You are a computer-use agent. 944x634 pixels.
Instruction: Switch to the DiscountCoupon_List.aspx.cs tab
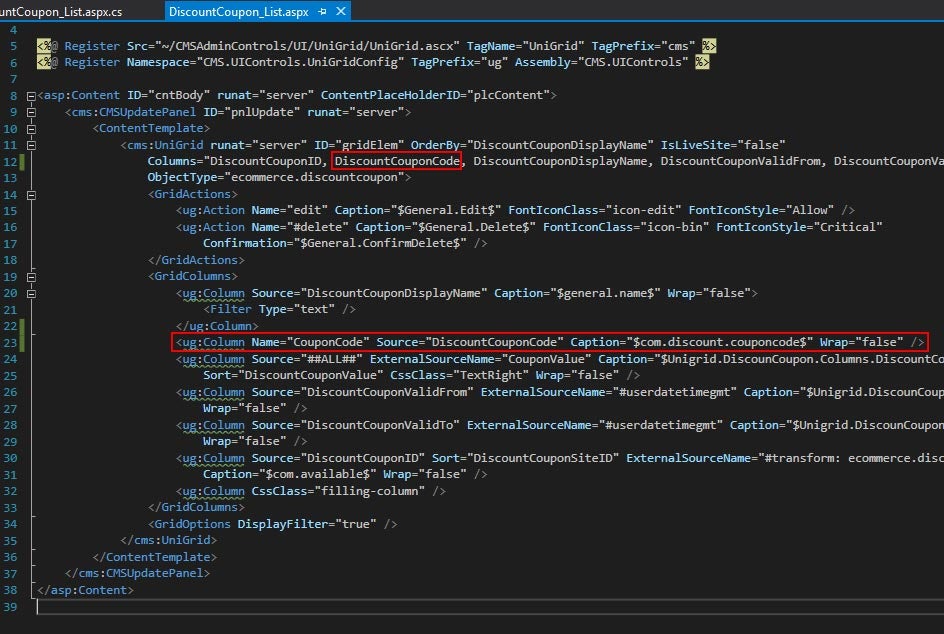click(60, 13)
